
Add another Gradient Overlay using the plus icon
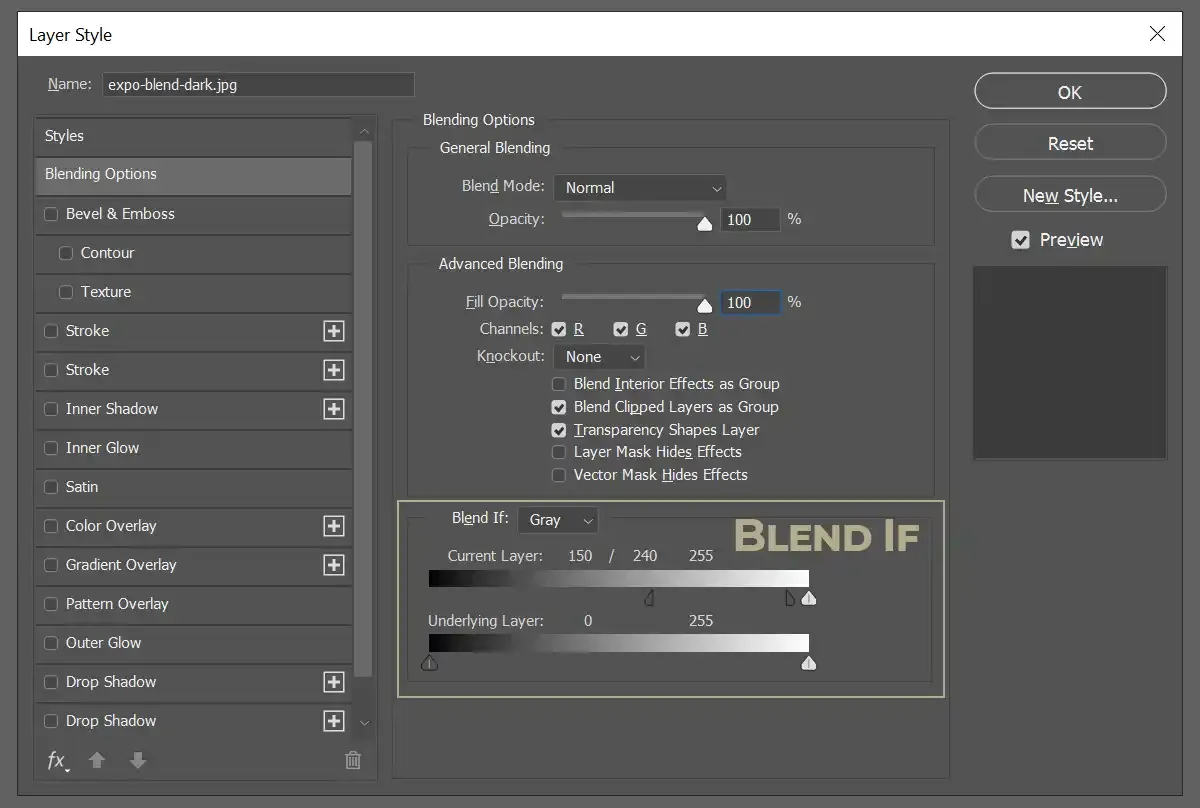click(x=333, y=565)
